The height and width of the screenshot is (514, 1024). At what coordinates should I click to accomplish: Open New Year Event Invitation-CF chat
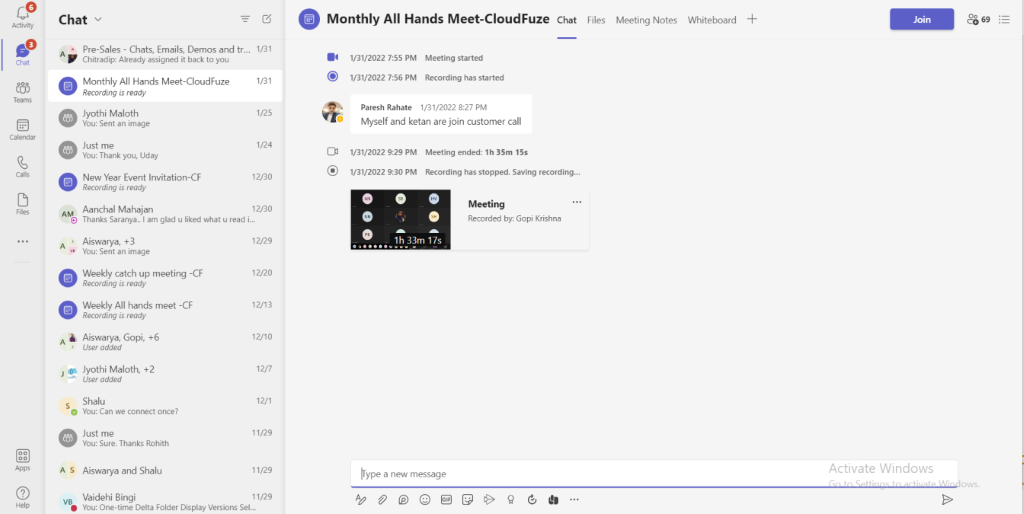pos(165,182)
